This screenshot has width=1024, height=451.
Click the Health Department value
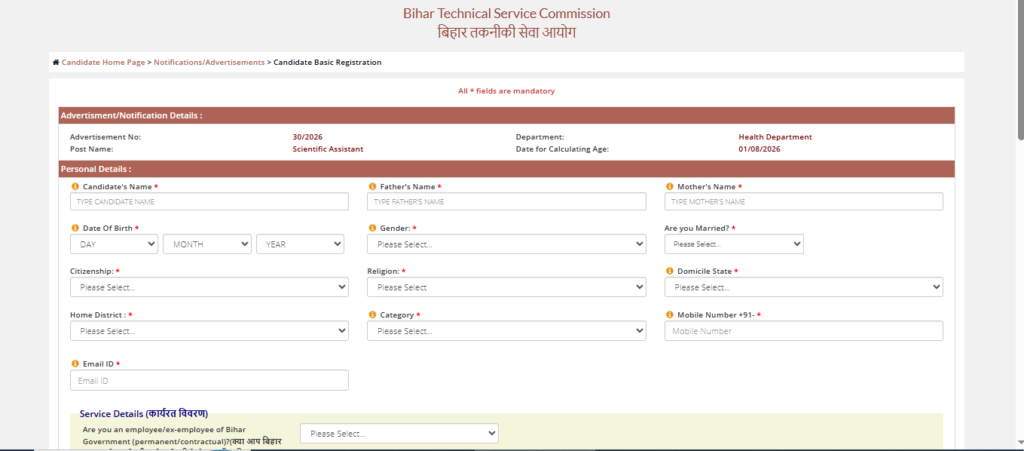coord(775,137)
